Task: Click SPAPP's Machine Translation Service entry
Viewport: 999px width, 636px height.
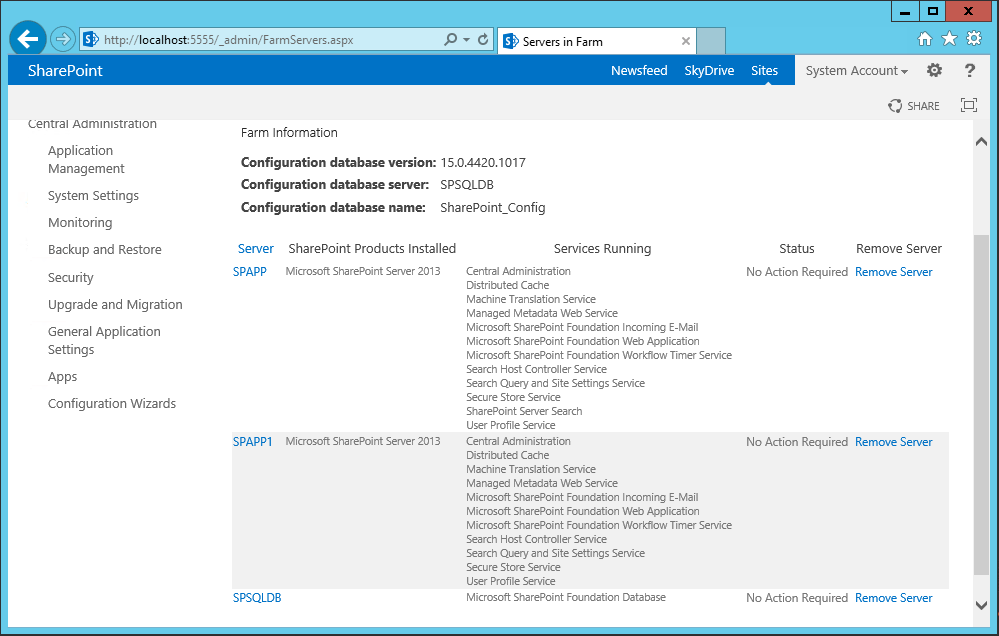Action: pyautogui.click(x=531, y=300)
